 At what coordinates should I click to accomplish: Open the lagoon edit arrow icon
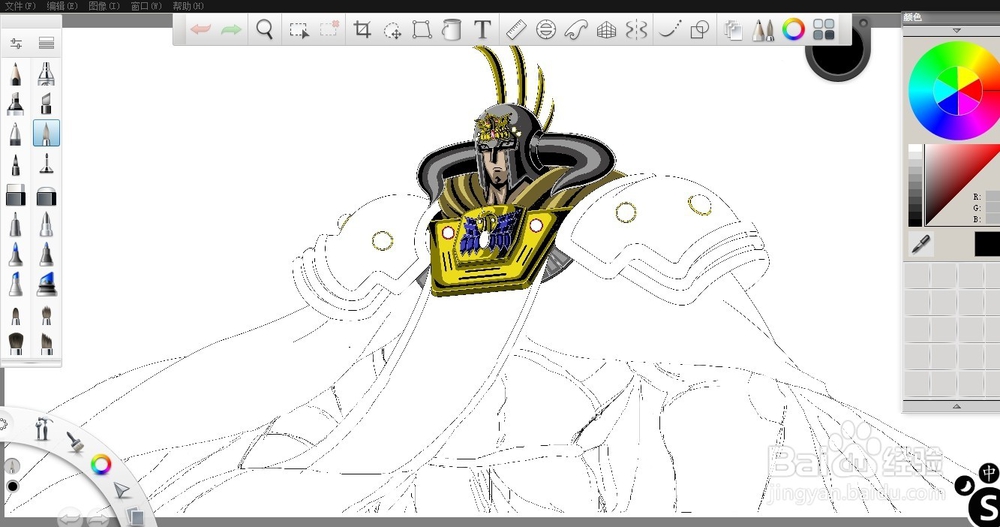[x=121, y=490]
